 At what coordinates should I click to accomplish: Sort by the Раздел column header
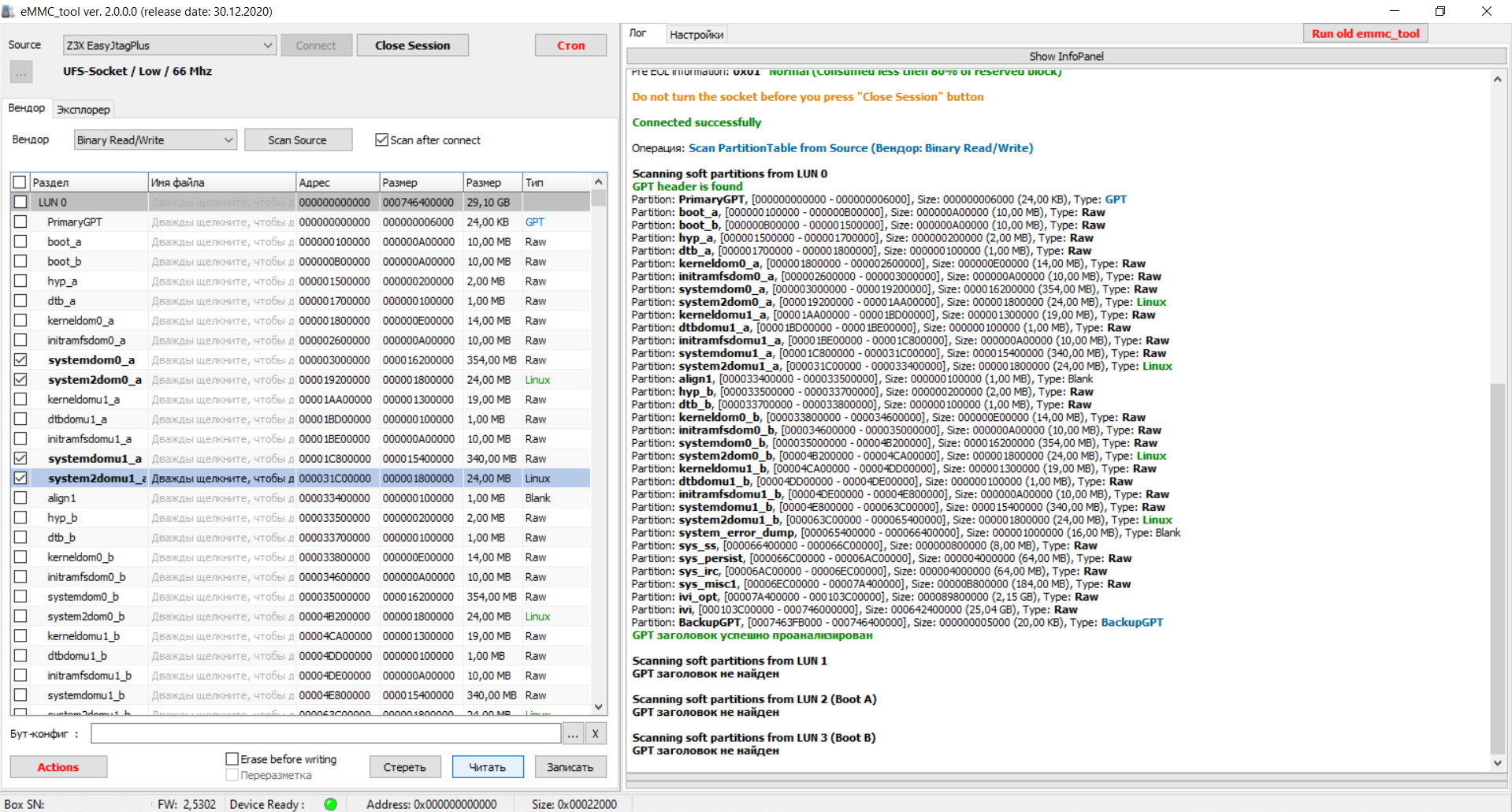[88, 182]
